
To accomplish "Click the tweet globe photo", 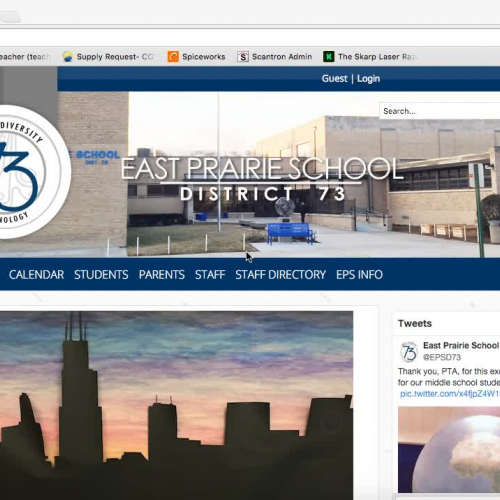I will click(x=449, y=450).
